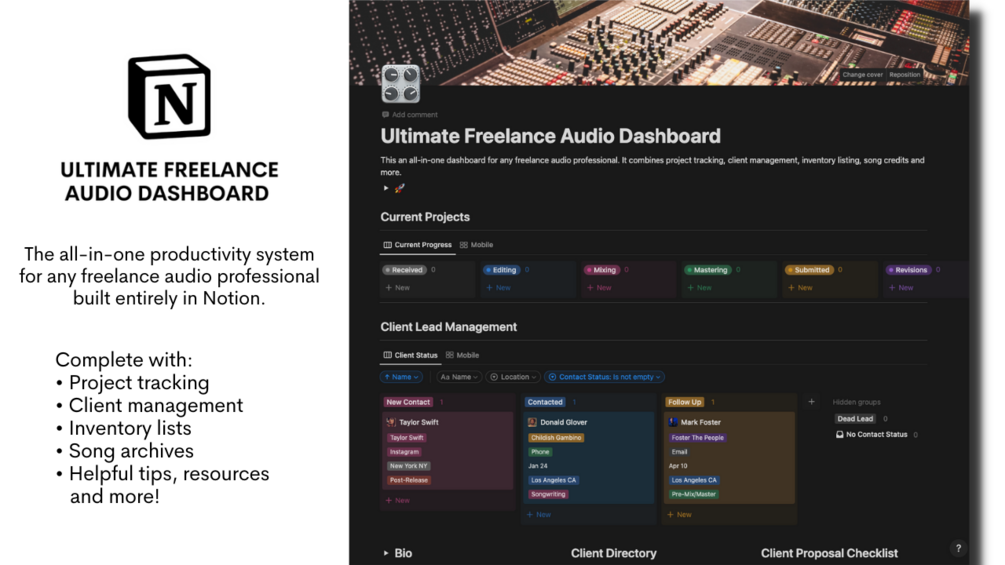Click the New York NY location tag

[x=408, y=466]
